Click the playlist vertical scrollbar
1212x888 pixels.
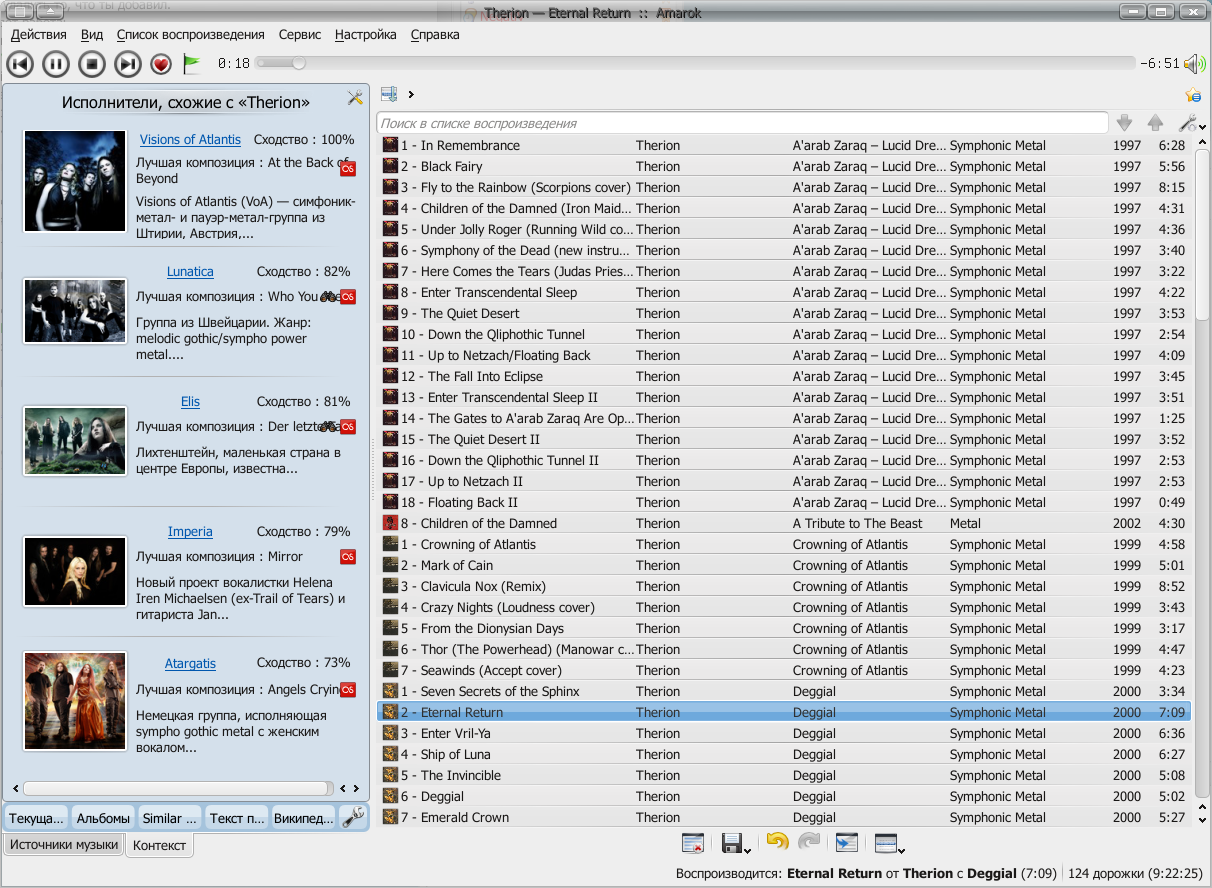click(1201, 235)
